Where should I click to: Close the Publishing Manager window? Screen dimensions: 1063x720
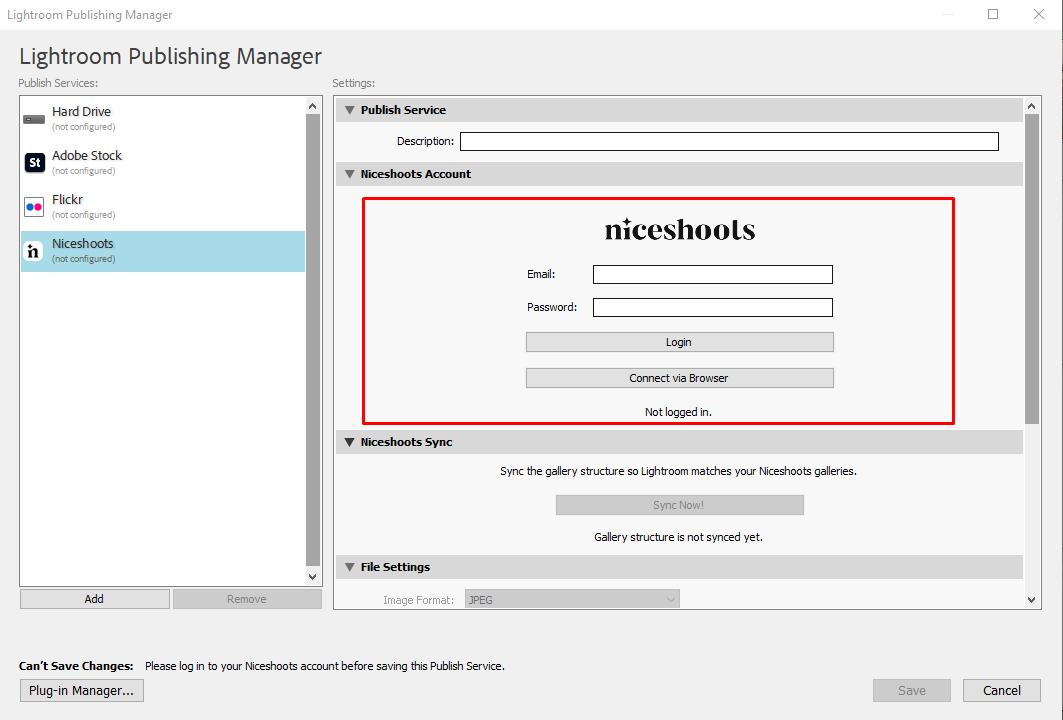(x=1039, y=14)
